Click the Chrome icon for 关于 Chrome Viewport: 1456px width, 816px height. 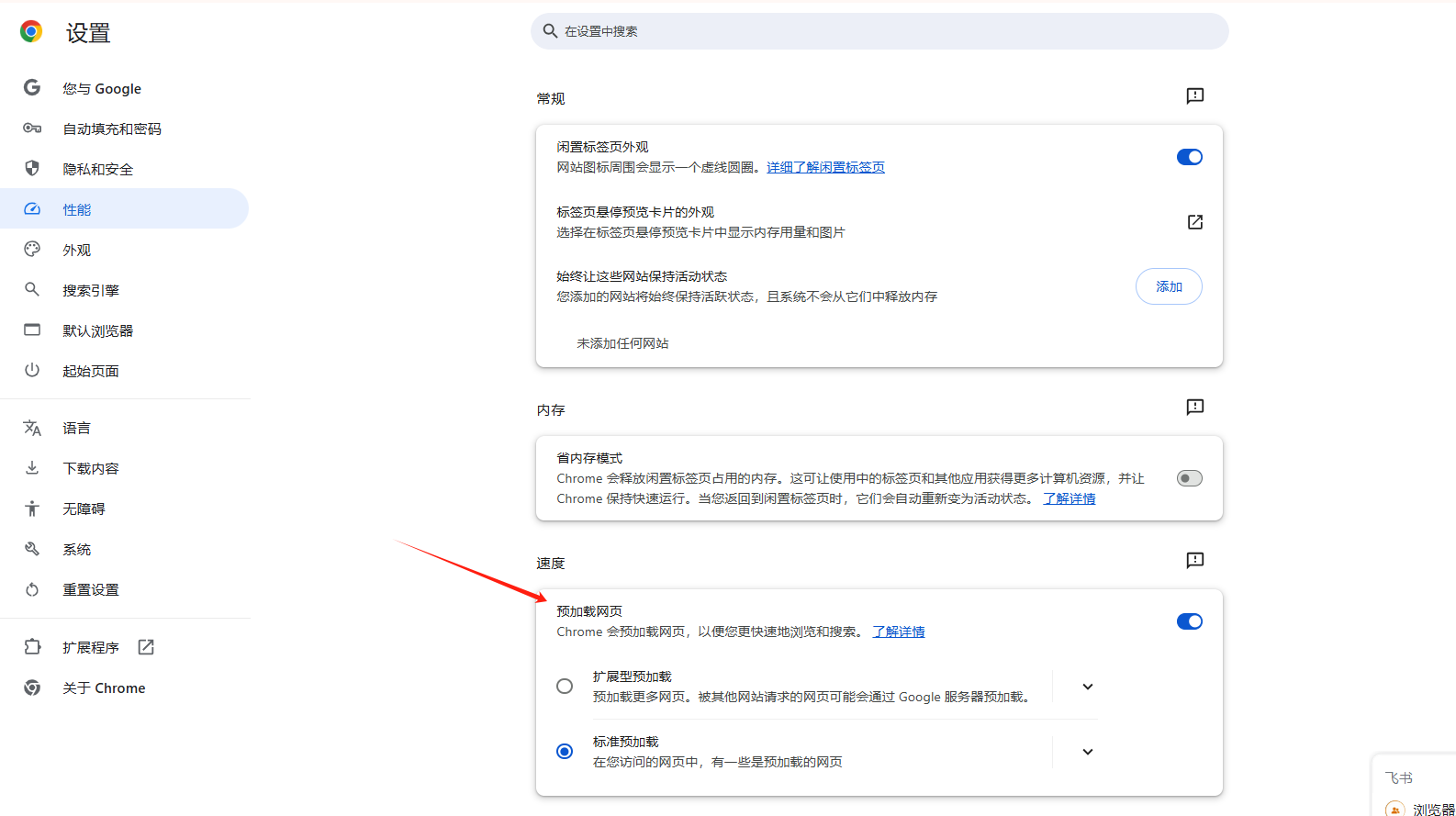coord(32,687)
